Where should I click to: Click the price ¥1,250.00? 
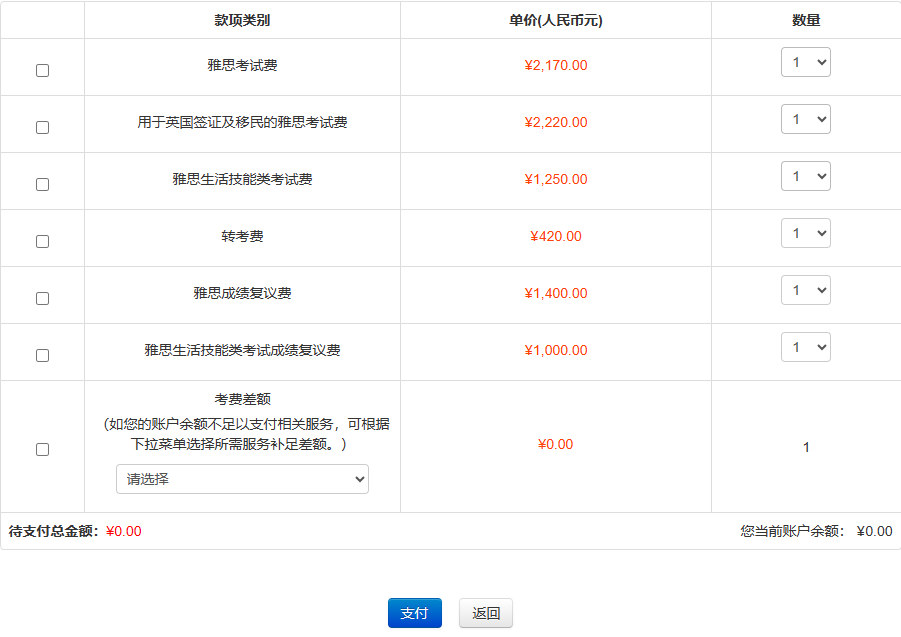[x=556, y=179]
